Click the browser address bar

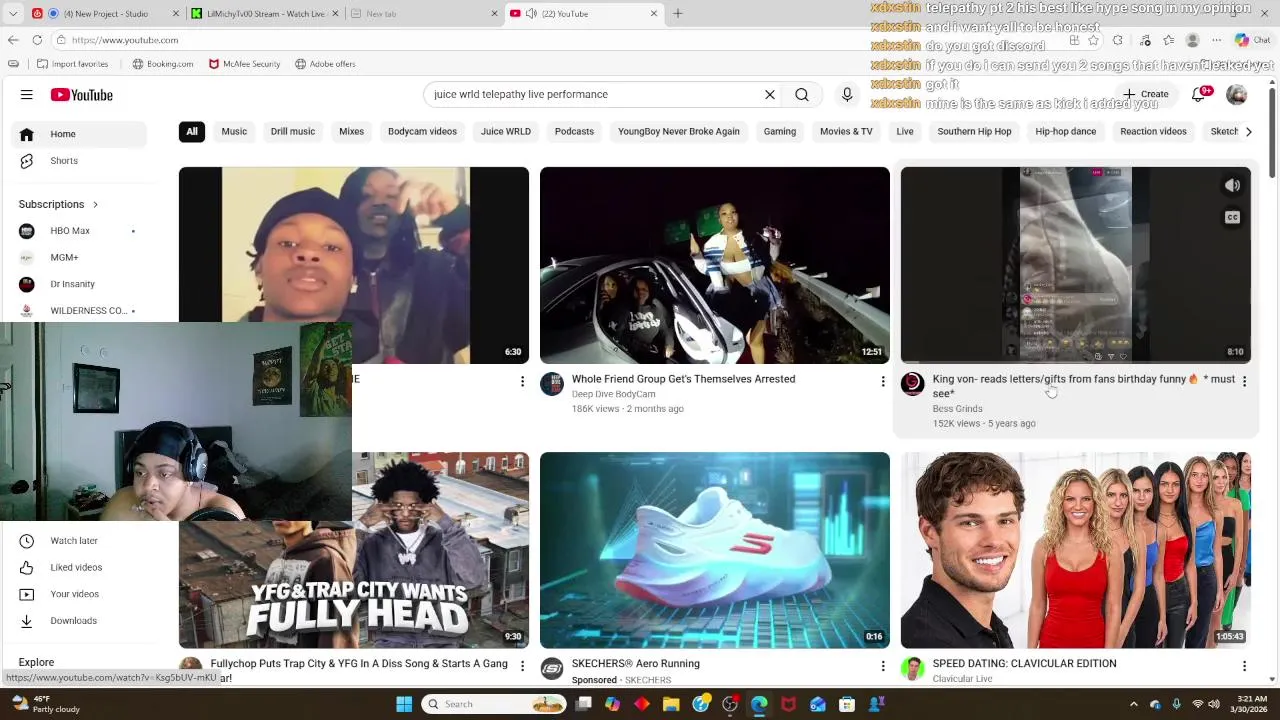560,40
